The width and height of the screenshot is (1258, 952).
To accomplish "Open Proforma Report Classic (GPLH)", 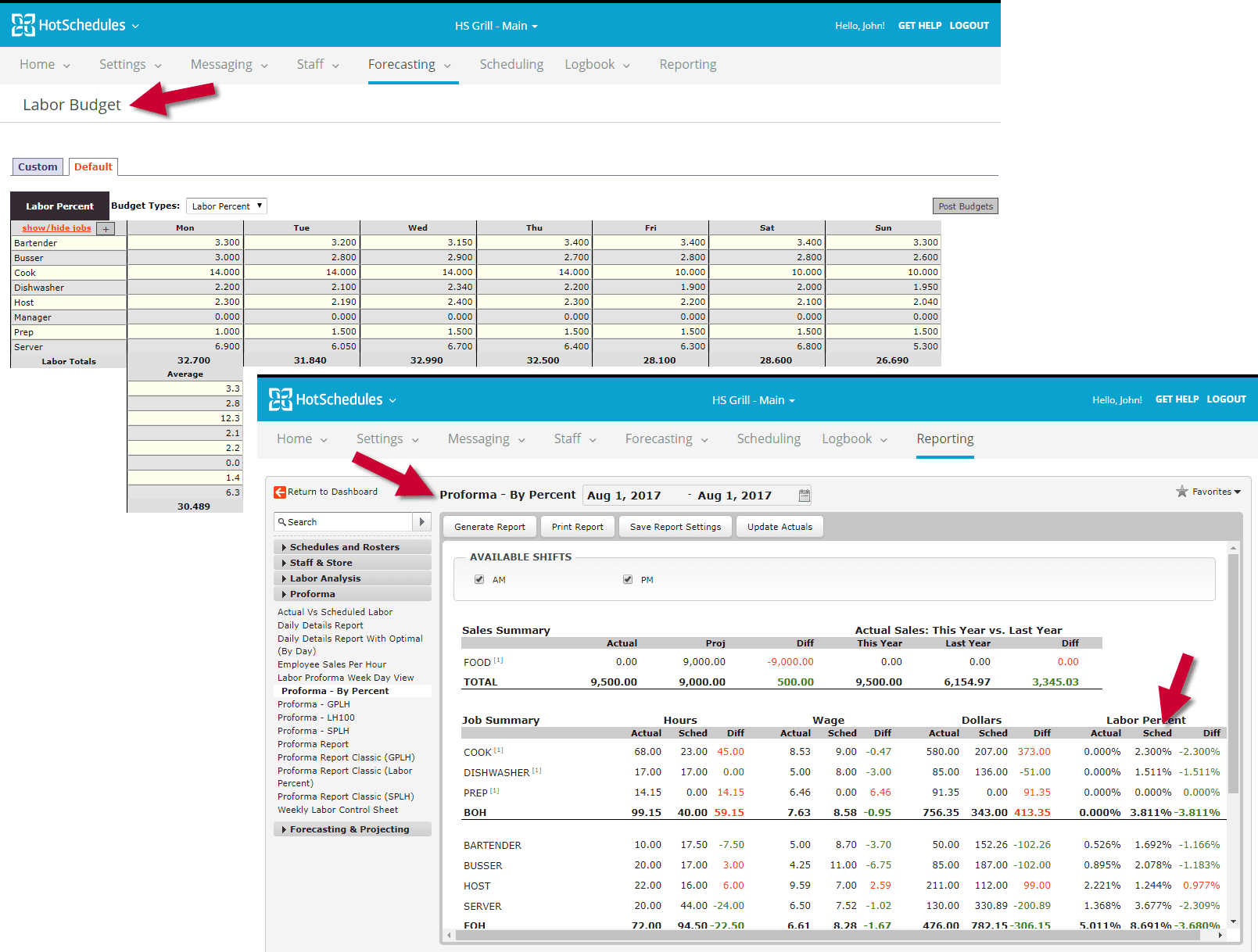I will point(346,757).
